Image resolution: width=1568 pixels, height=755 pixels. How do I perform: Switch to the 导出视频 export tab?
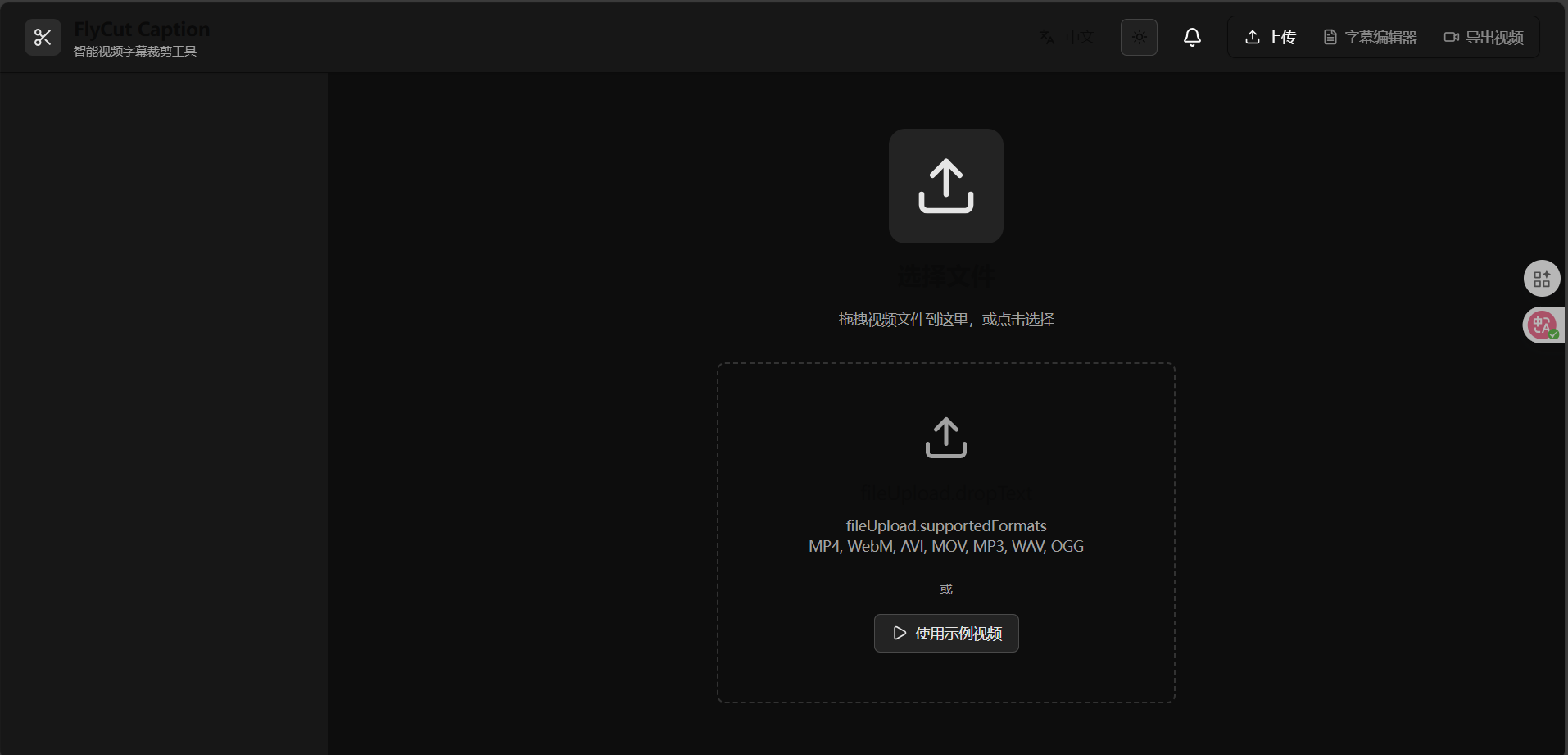[1484, 37]
